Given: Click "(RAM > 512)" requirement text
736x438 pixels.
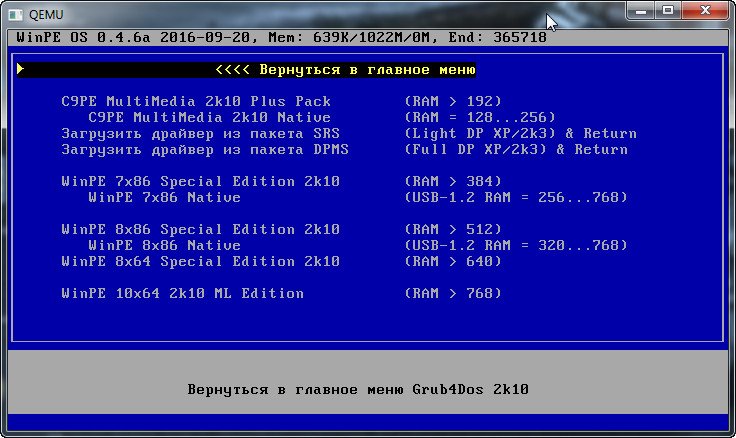Looking at the screenshot, I should coord(453,230).
